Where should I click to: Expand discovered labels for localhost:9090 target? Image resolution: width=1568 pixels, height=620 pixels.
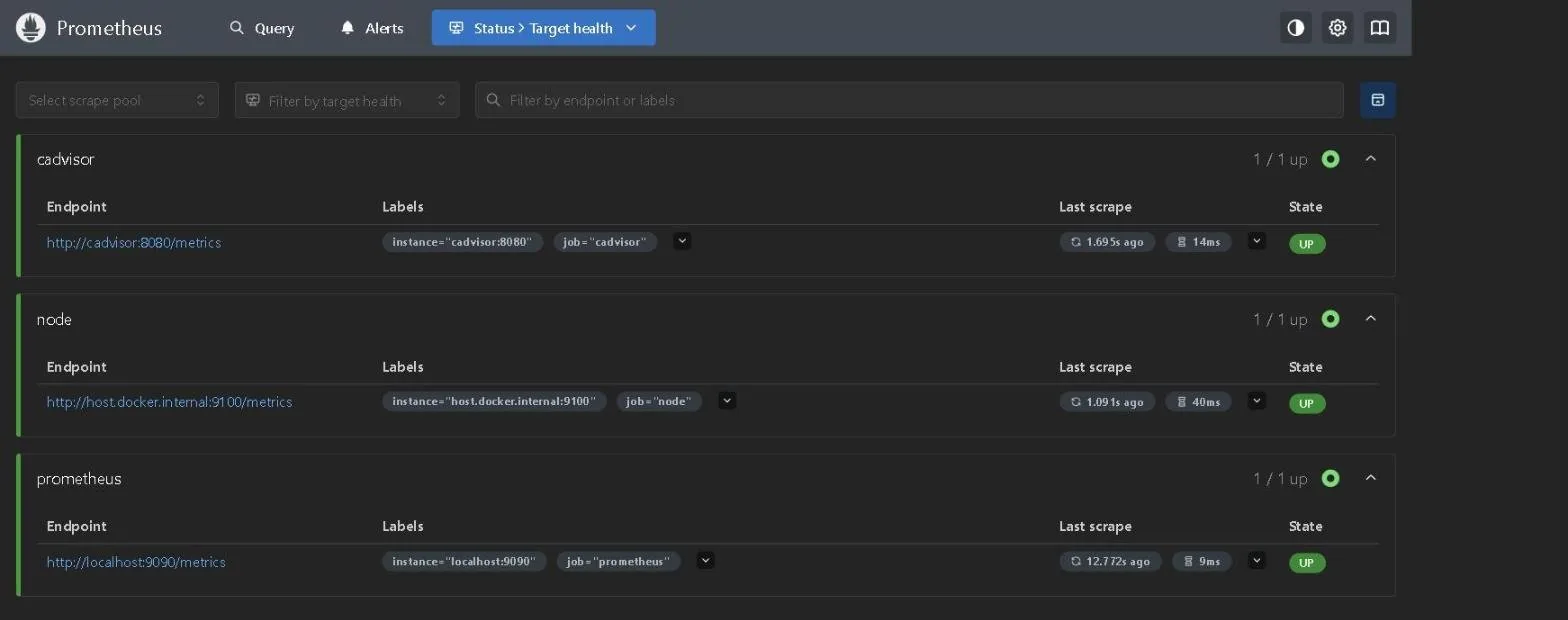click(x=705, y=560)
